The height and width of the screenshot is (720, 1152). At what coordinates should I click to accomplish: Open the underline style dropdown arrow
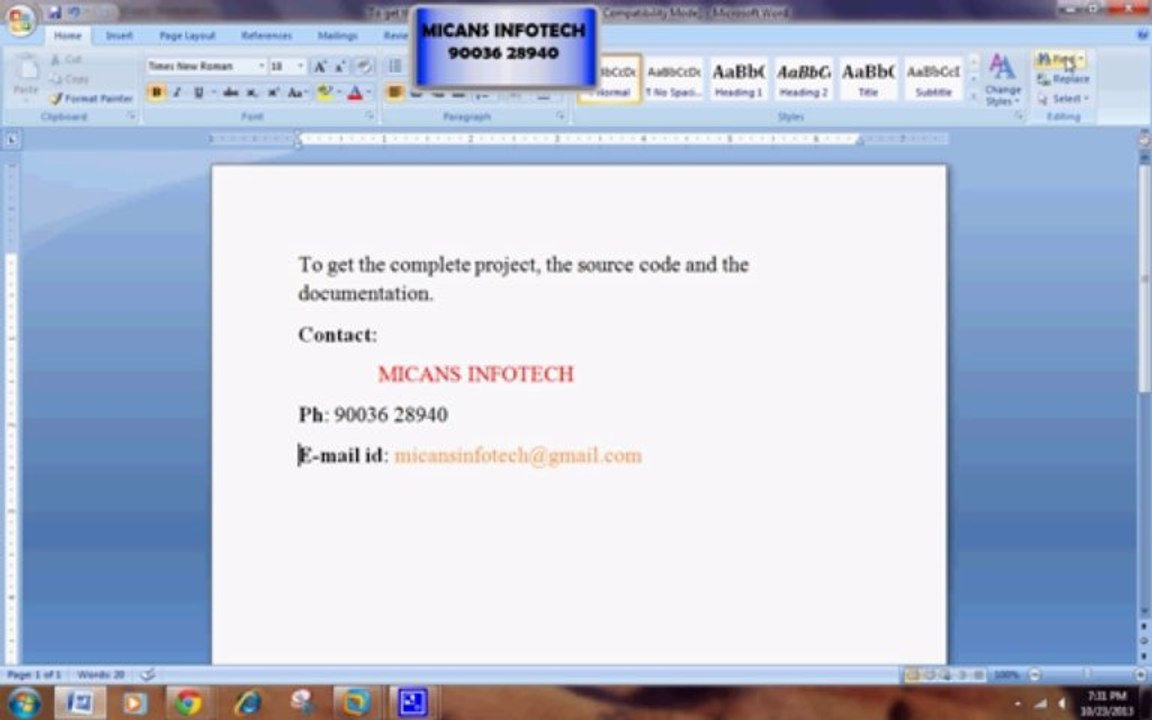213,93
